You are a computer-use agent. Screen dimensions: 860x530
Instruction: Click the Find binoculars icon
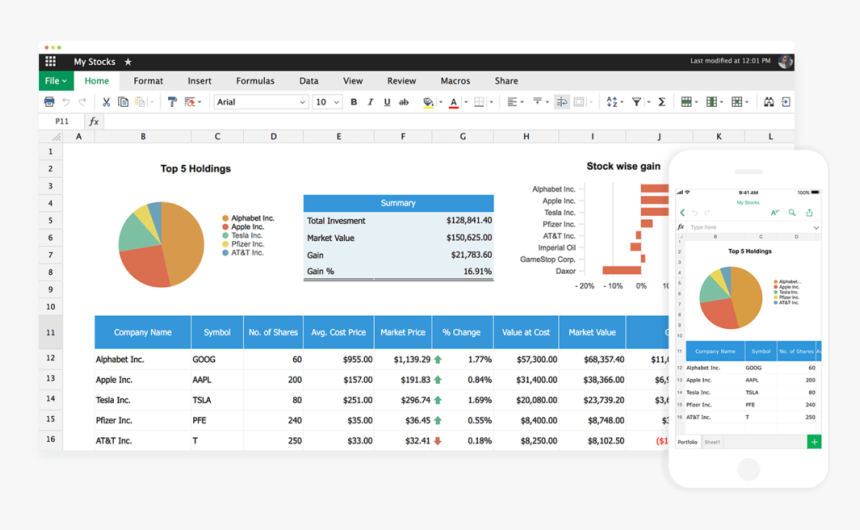[769, 102]
